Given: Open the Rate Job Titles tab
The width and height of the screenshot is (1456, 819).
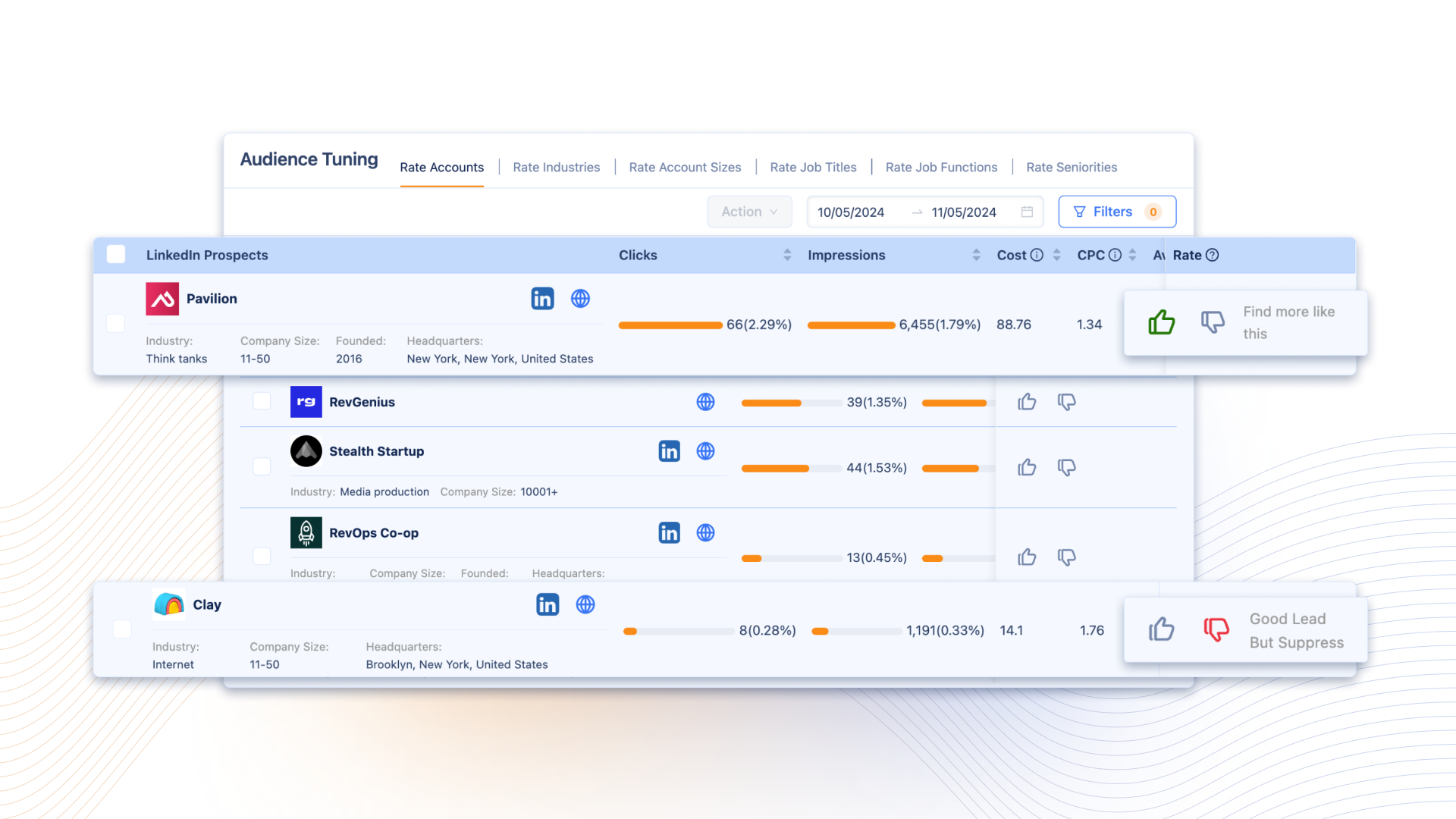Looking at the screenshot, I should 813,167.
